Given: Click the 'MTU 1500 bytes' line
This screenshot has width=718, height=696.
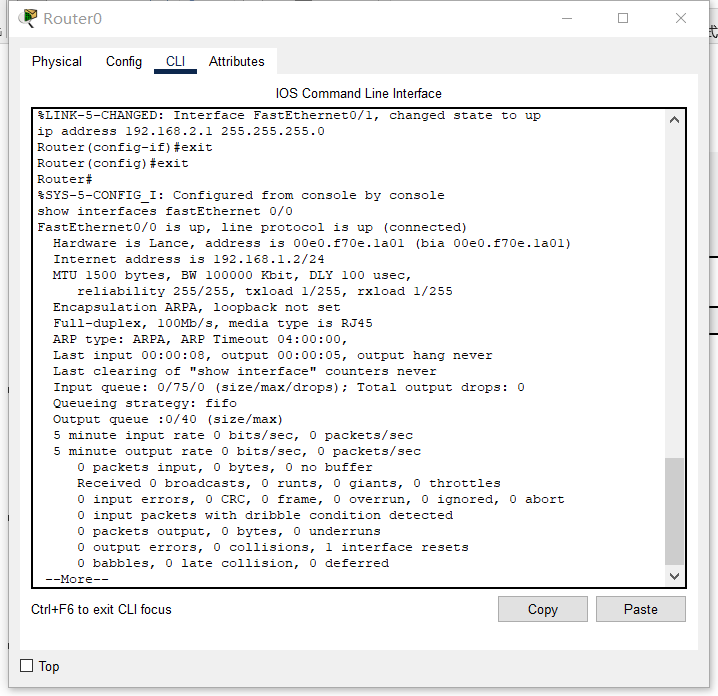Looking at the screenshot, I should point(232,275).
